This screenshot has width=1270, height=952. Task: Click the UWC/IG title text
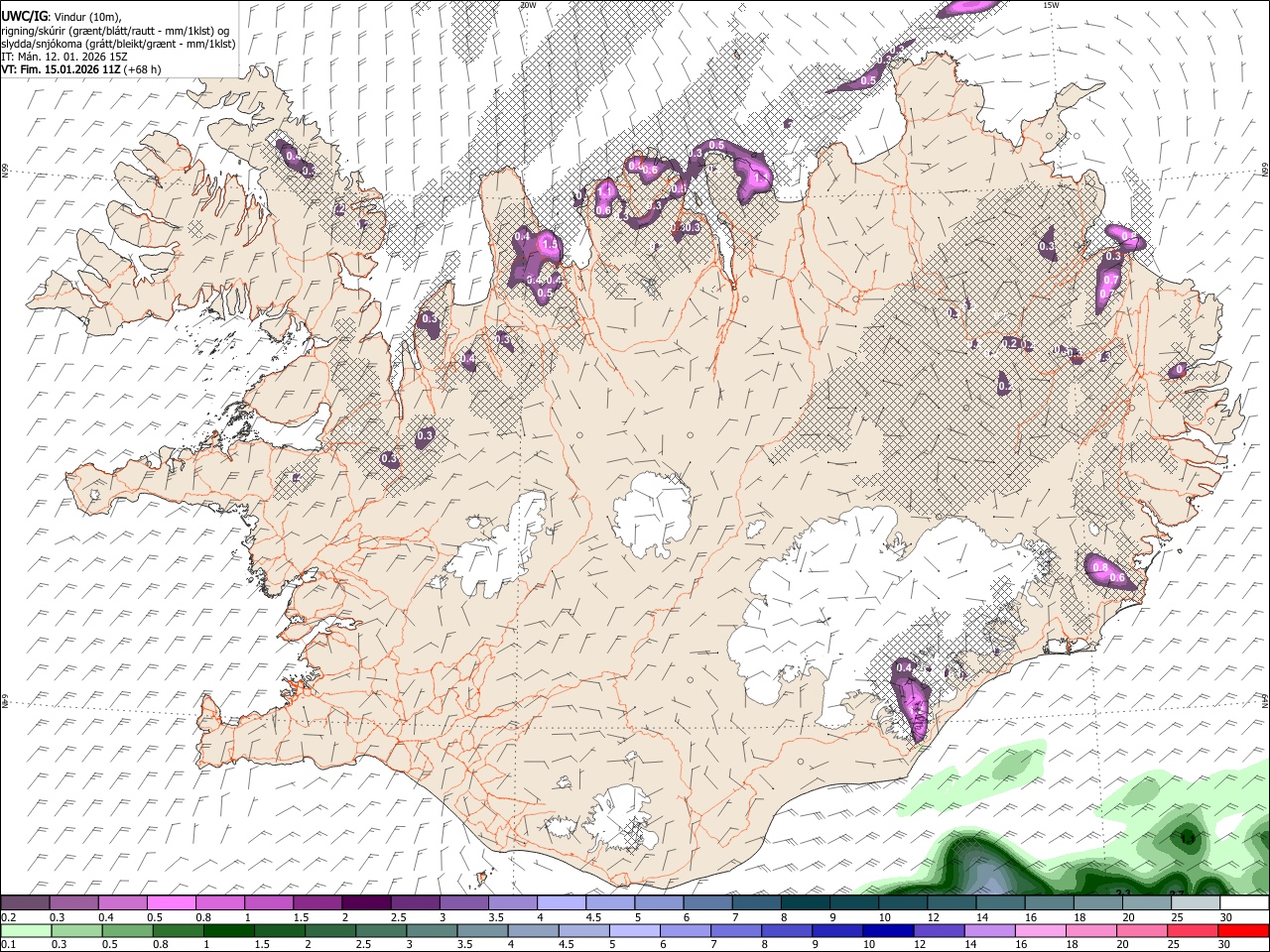[24, 17]
